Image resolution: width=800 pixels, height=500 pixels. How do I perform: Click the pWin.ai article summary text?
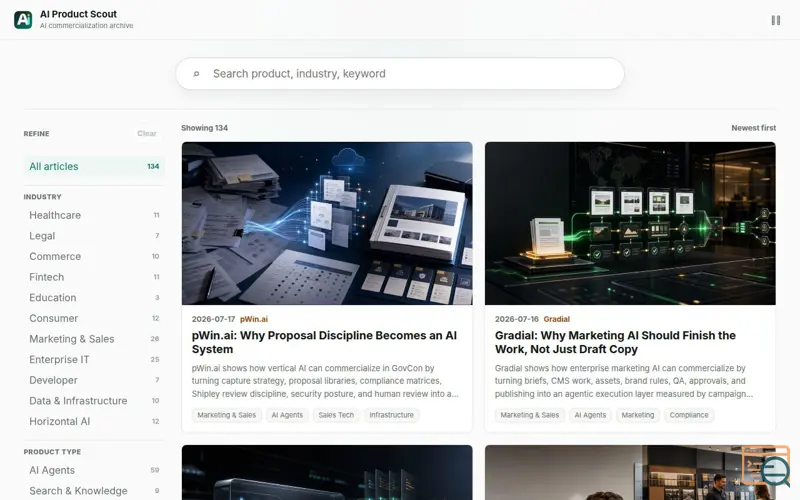325,381
